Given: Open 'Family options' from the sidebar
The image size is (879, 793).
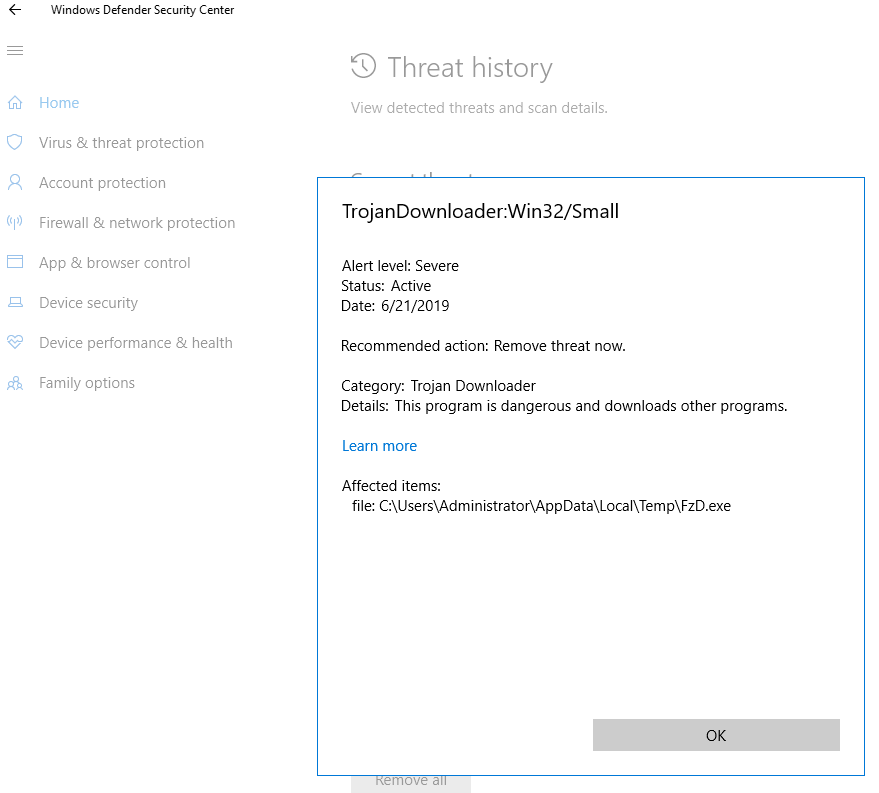Looking at the screenshot, I should pyautogui.click(x=87, y=382).
